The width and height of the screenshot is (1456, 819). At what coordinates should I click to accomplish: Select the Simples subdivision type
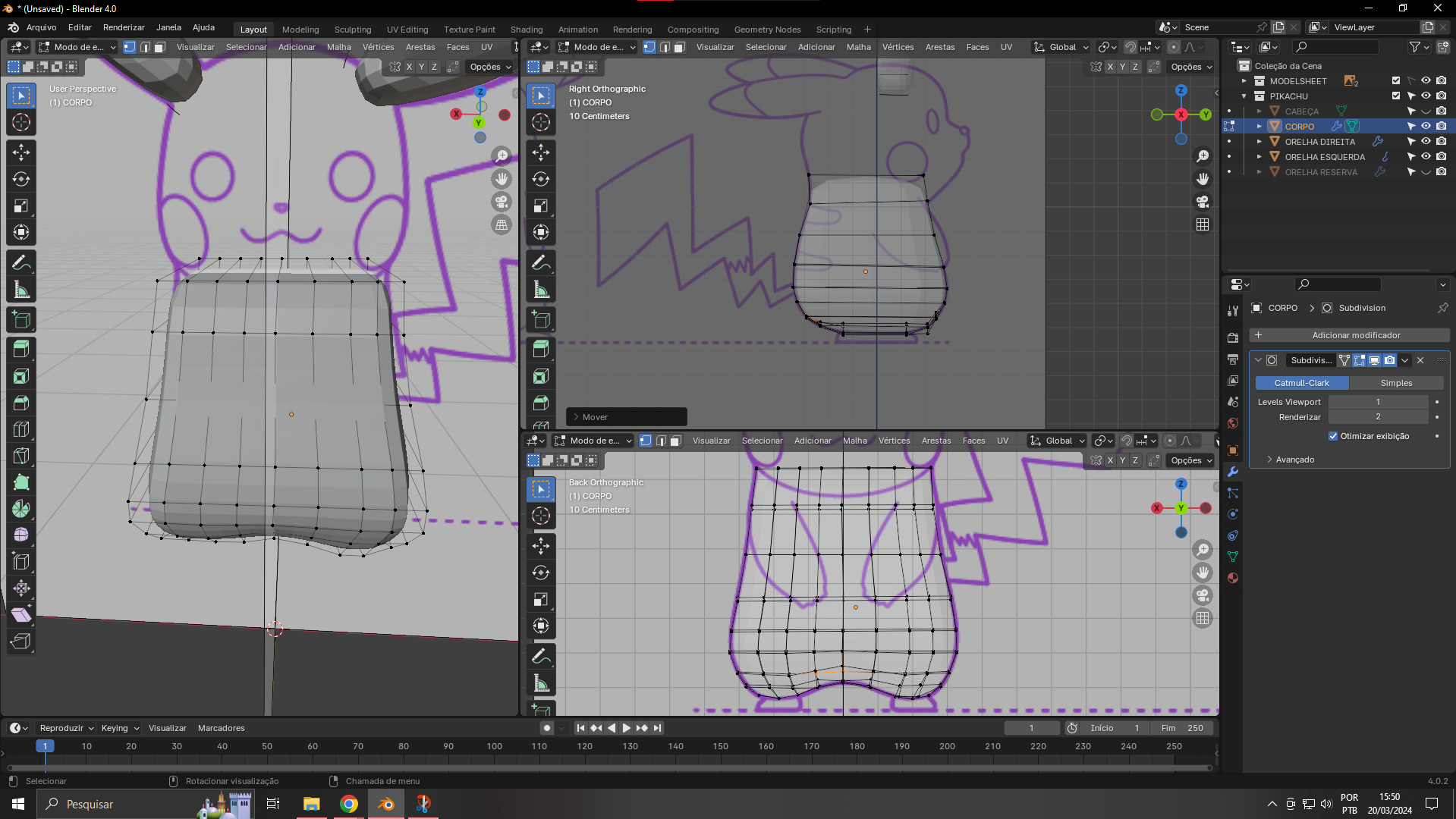click(x=1396, y=383)
